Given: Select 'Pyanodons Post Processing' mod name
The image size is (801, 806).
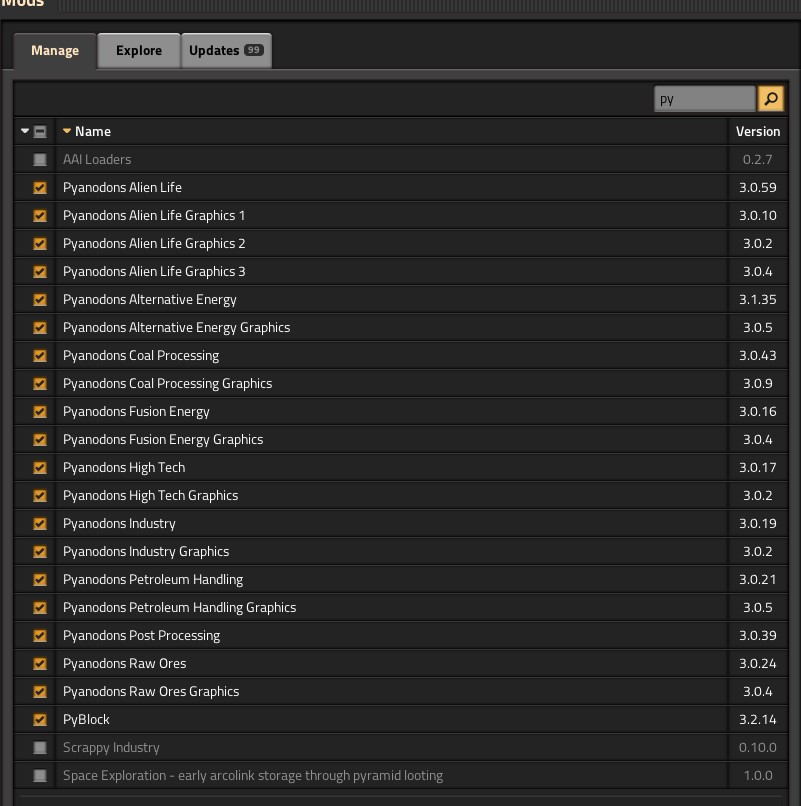Looking at the screenshot, I should point(141,636).
